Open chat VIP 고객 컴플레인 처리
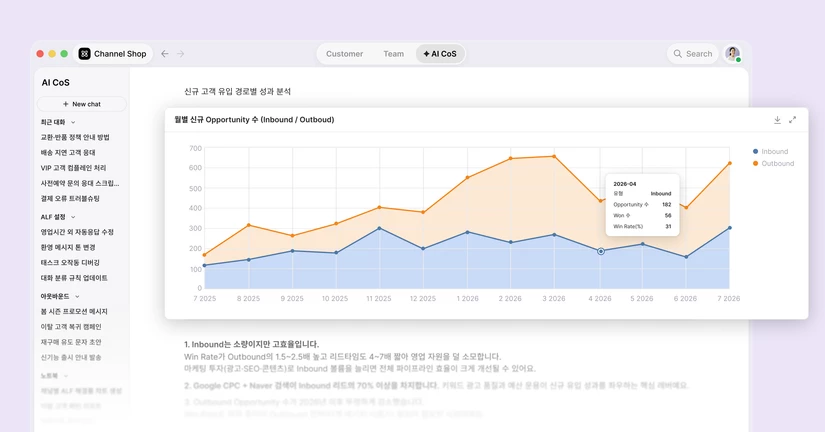This screenshot has height=432, width=825. click(74, 168)
